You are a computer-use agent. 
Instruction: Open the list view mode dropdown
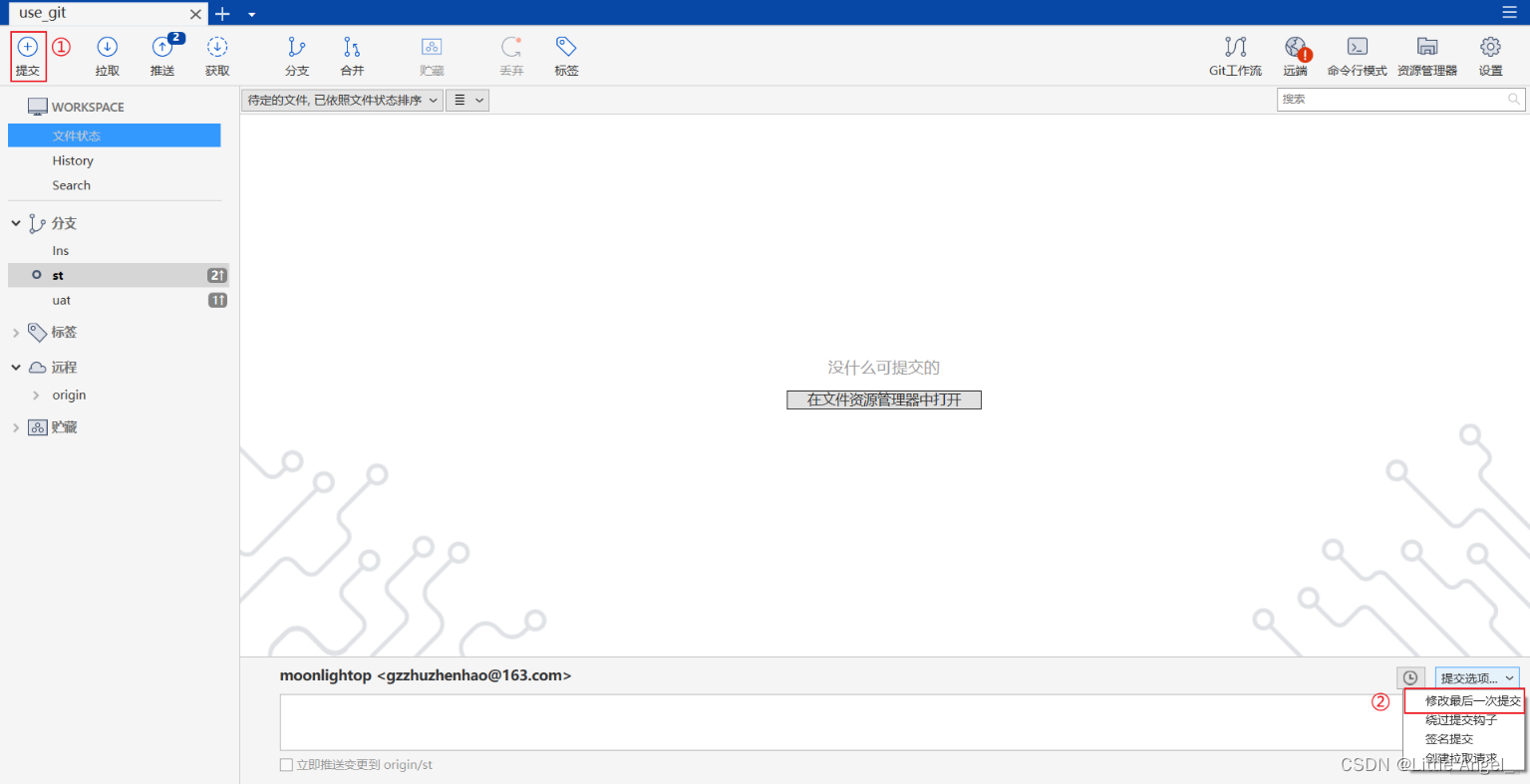466,101
